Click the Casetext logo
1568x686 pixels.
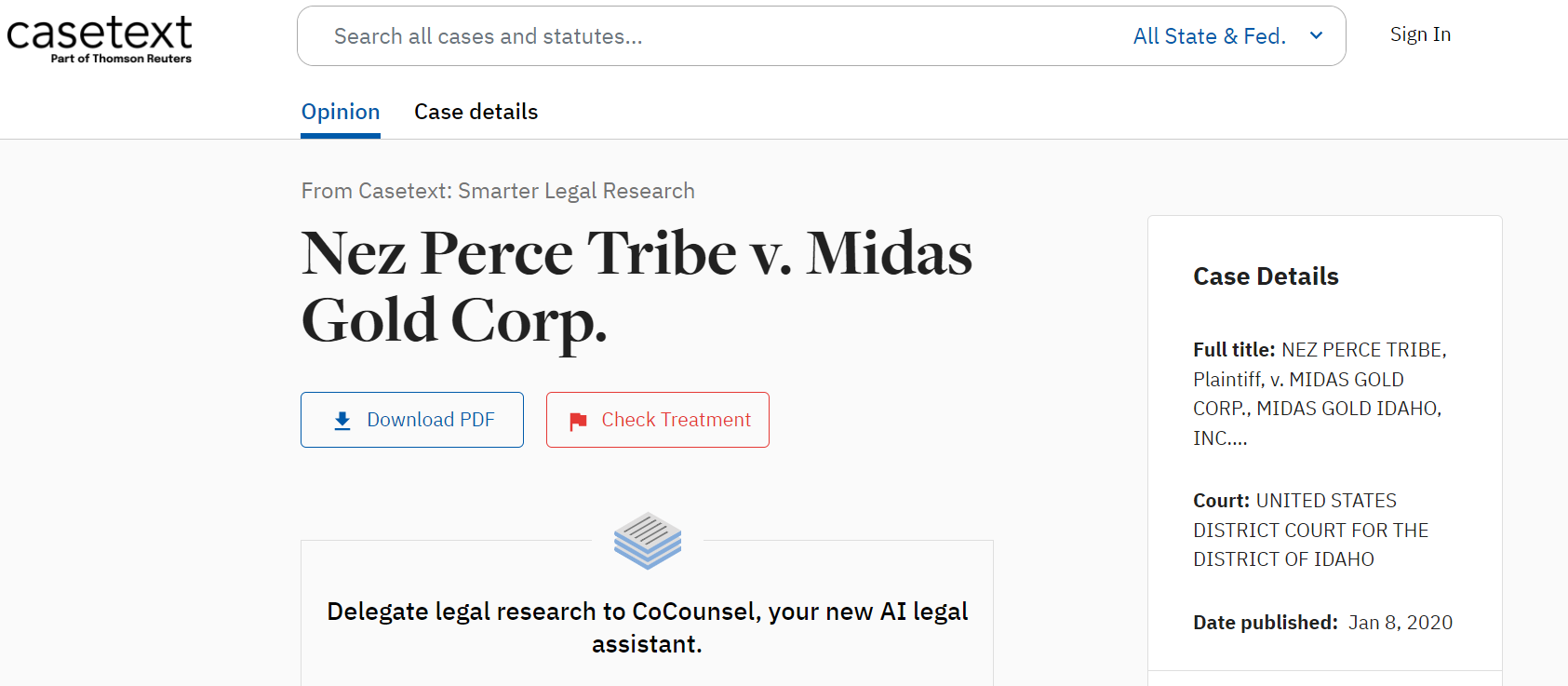coord(99,37)
